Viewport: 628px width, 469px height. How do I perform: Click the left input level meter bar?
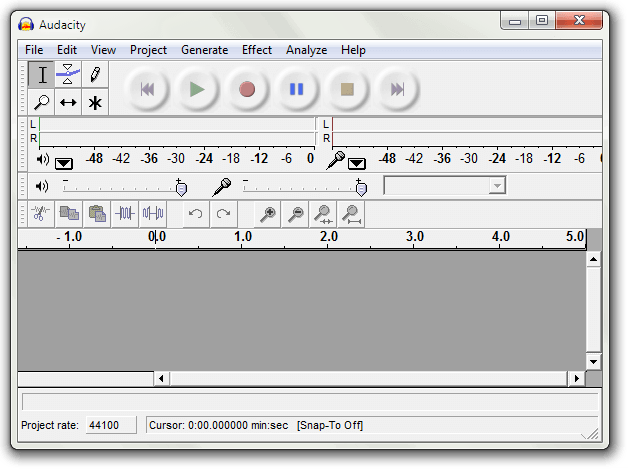[467, 125]
